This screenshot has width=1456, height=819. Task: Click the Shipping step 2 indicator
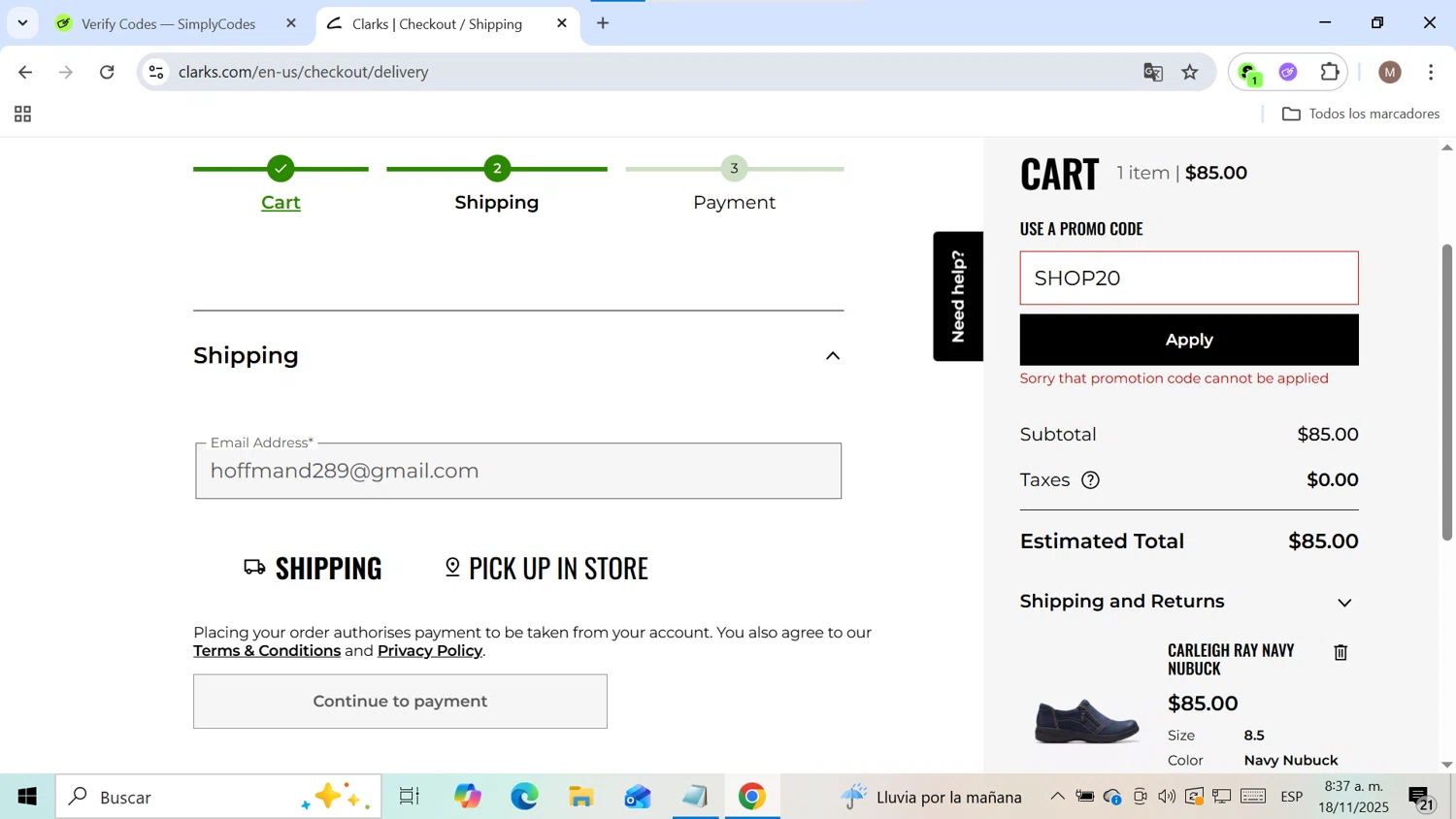(x=497, y=169)
